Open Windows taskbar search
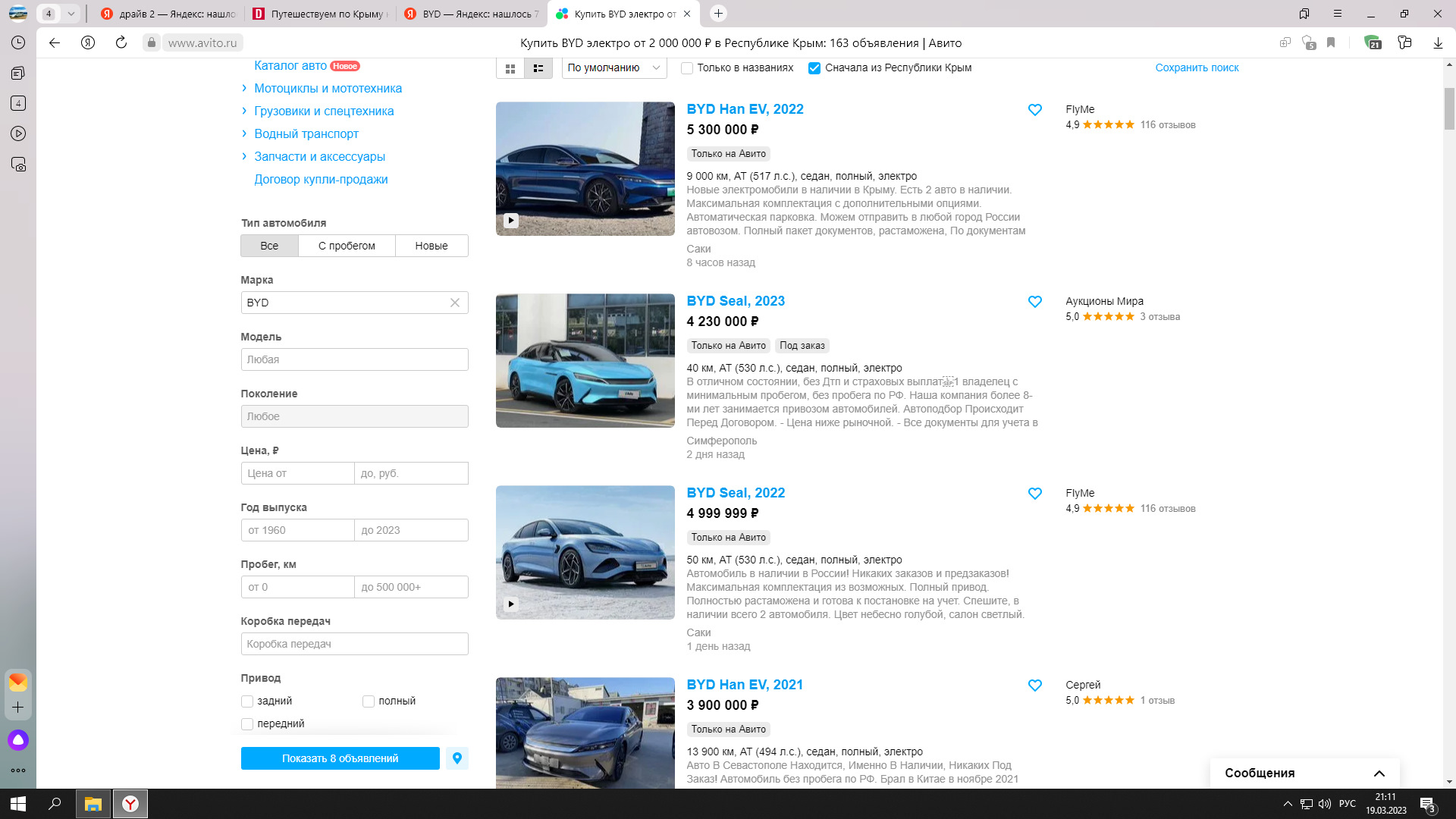This screenshot has width=1456, height=819. point(55,804)
